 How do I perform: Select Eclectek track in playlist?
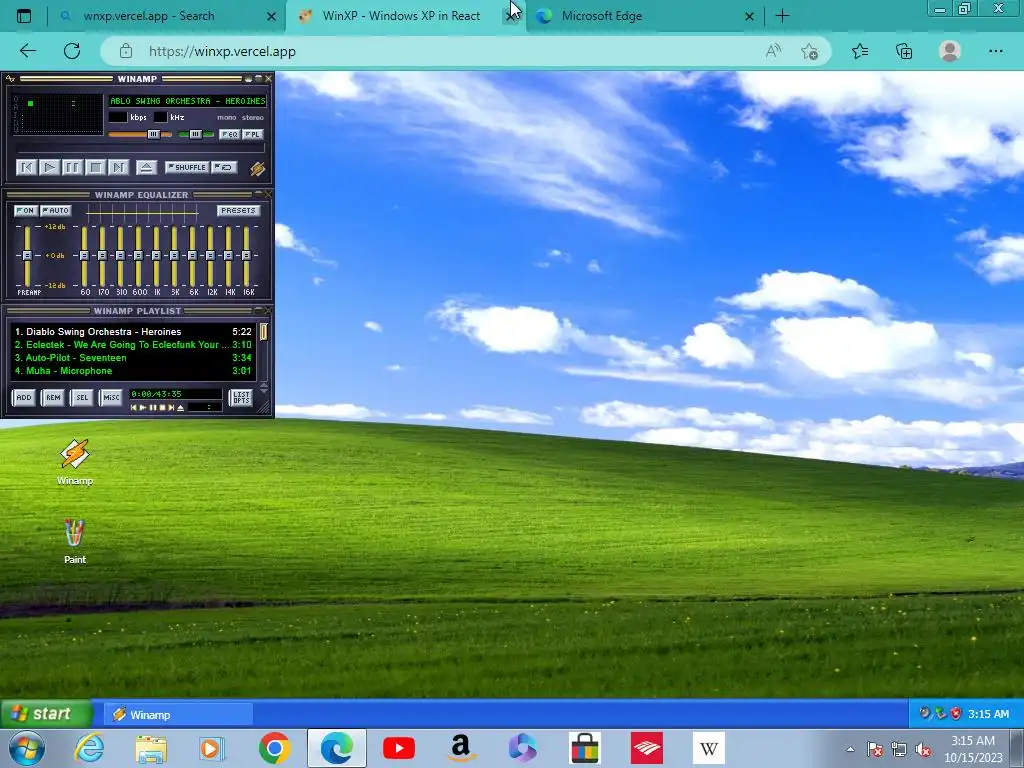point(133,345)
